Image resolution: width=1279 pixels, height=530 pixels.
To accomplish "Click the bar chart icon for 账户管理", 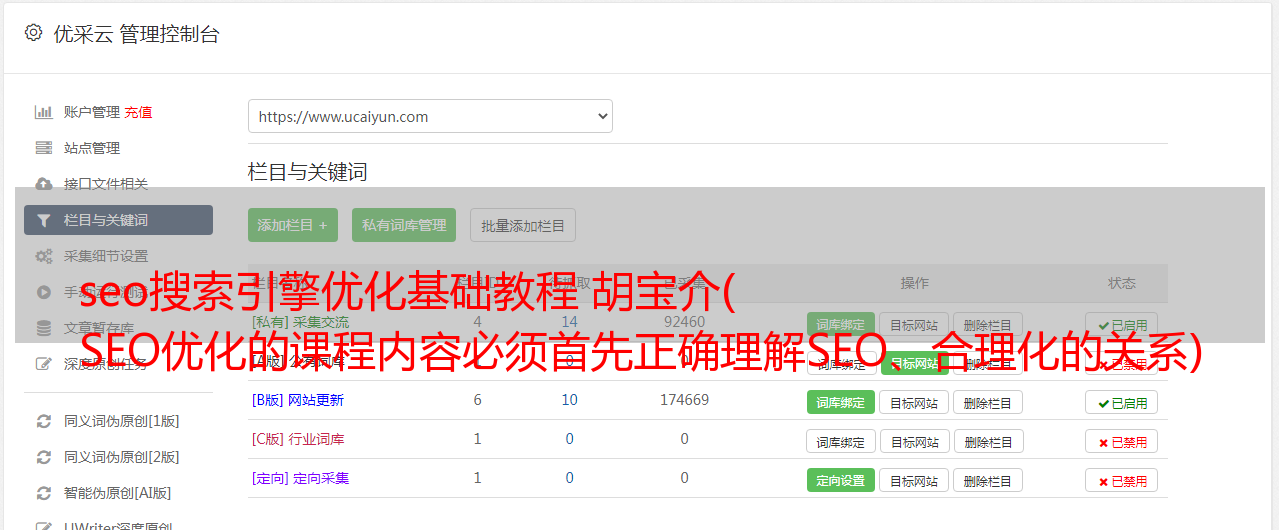I will (x=44, y=112).
